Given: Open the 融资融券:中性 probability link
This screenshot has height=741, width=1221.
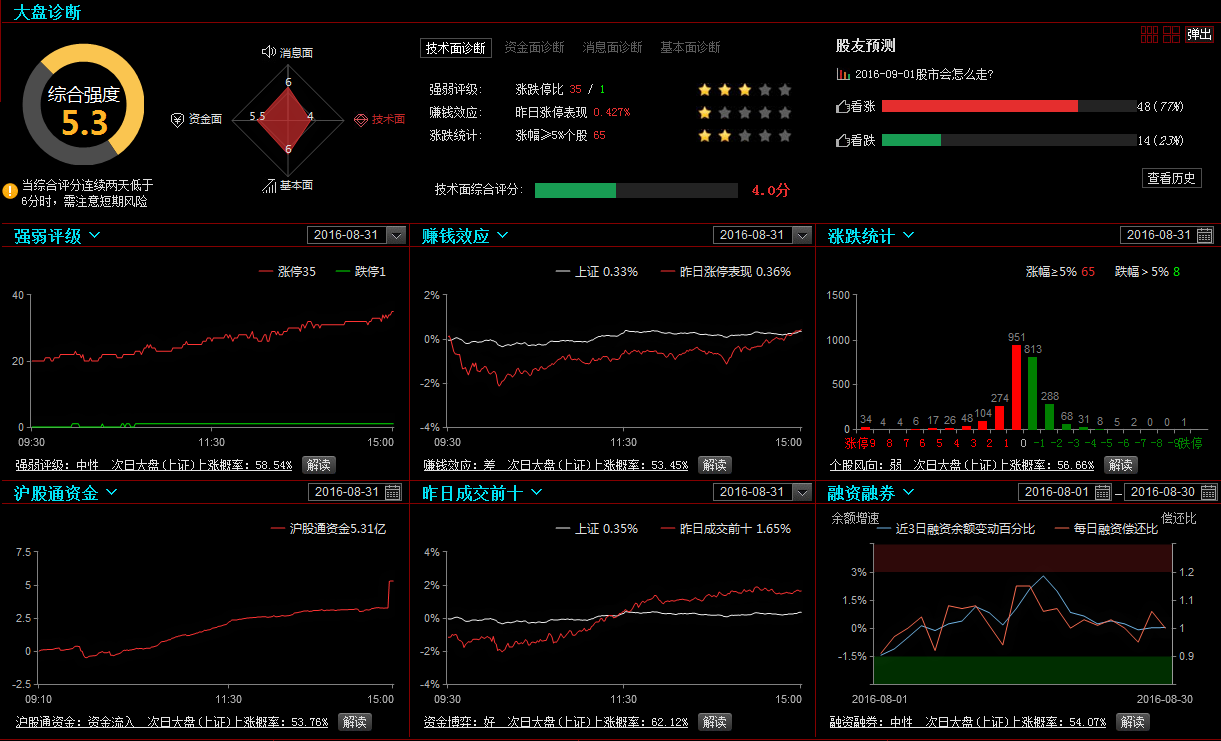Looking at the screenshot, I should (x=968, y=722).
